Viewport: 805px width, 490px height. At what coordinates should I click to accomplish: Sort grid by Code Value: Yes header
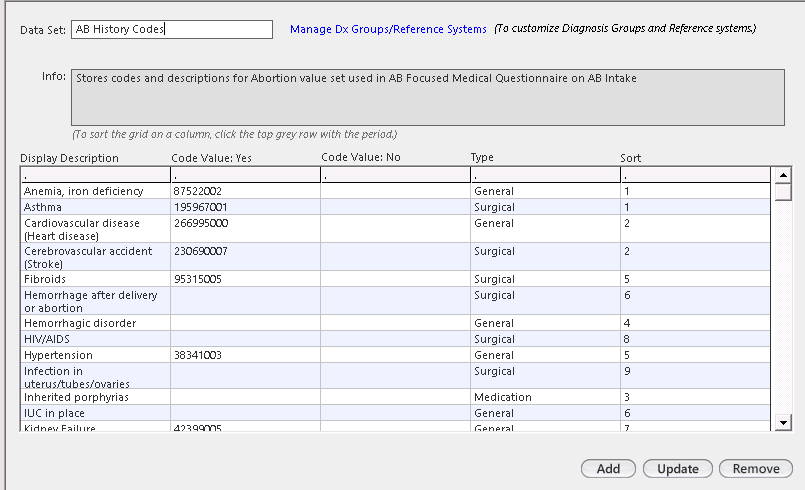pyautogui.click(x=245, y=176)
